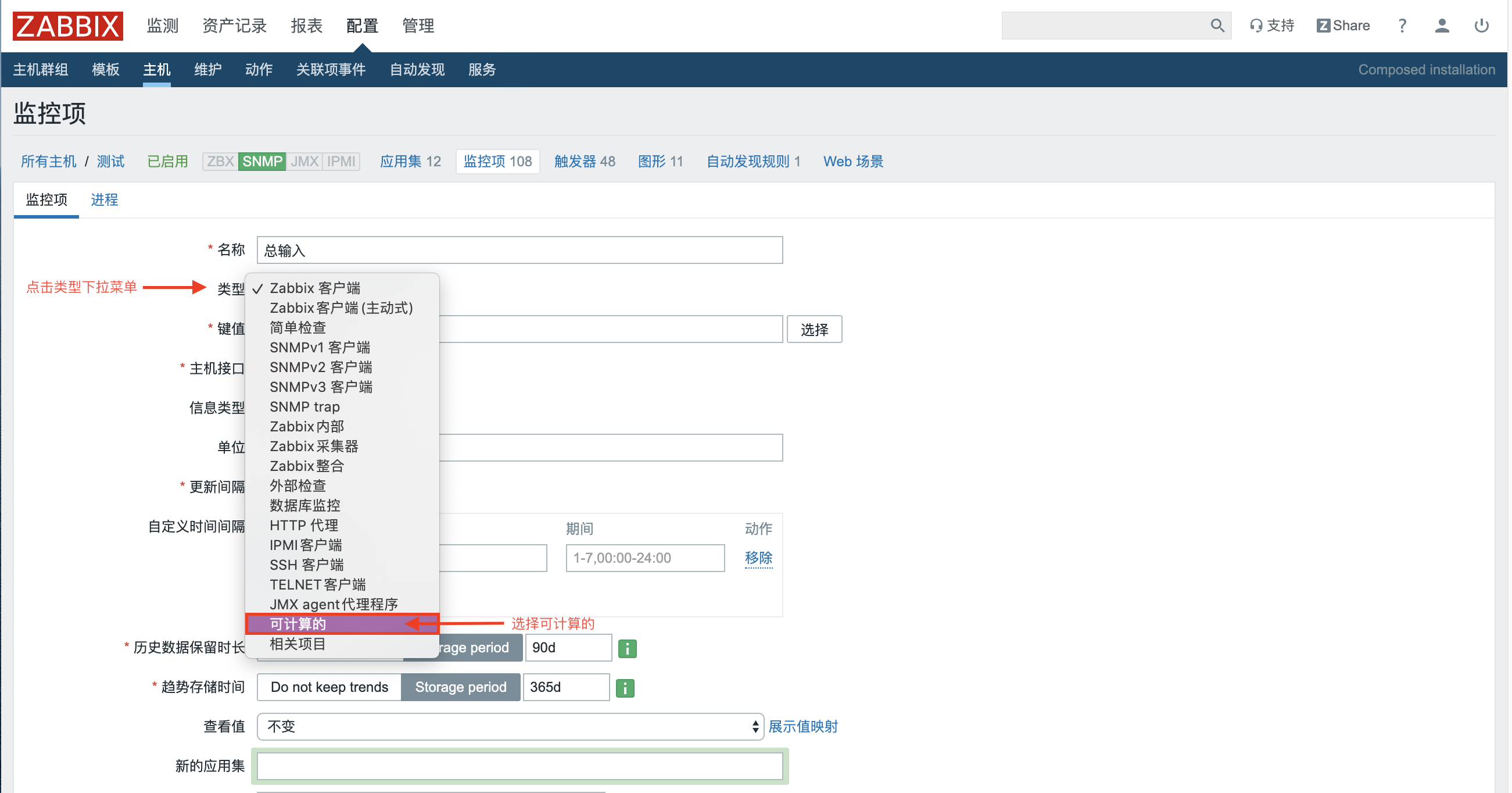Go to 自动发现 submenu
The width and height of the screenshot is (1512, 793).
point(417,69)
